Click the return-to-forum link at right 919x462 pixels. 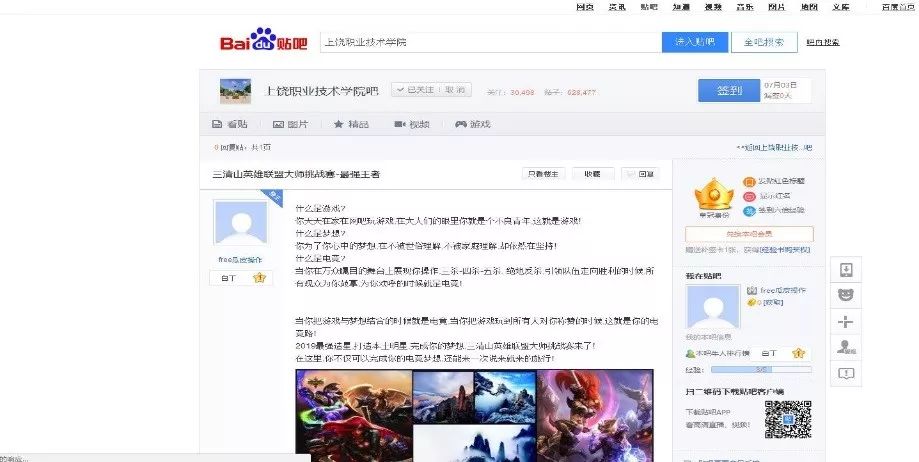[774, 148]
